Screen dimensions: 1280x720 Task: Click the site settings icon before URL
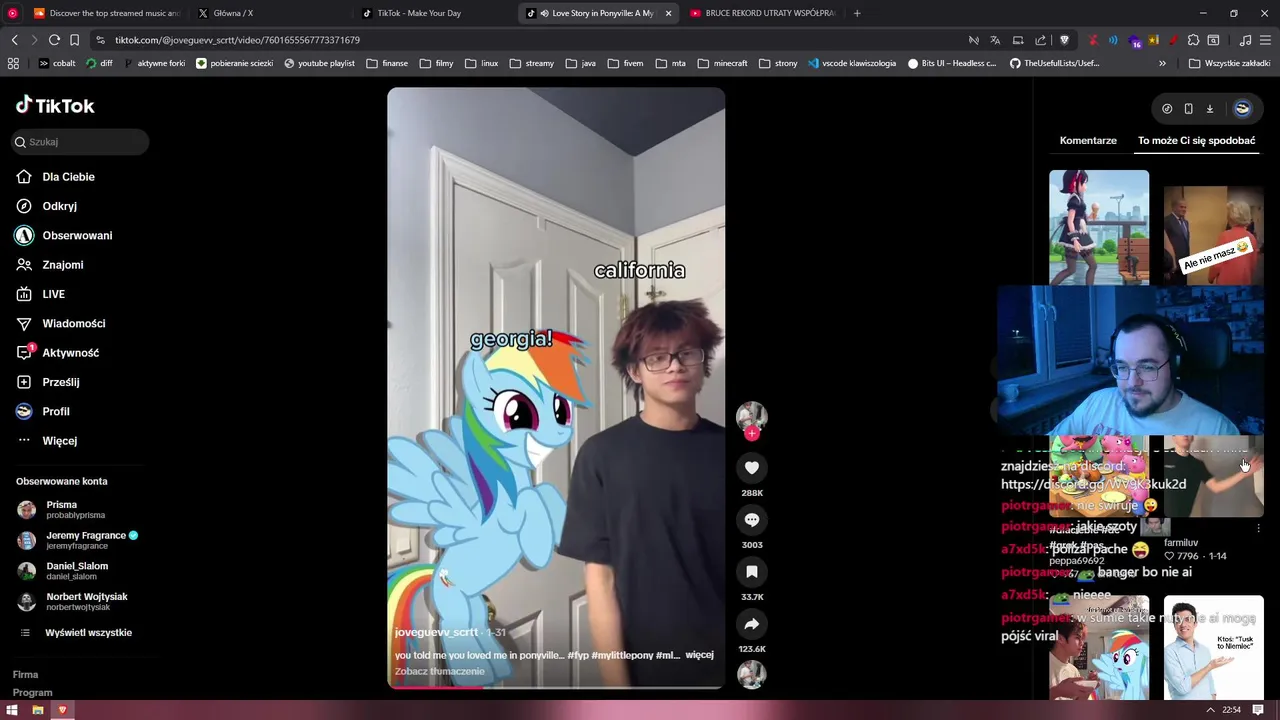[100, 40]
